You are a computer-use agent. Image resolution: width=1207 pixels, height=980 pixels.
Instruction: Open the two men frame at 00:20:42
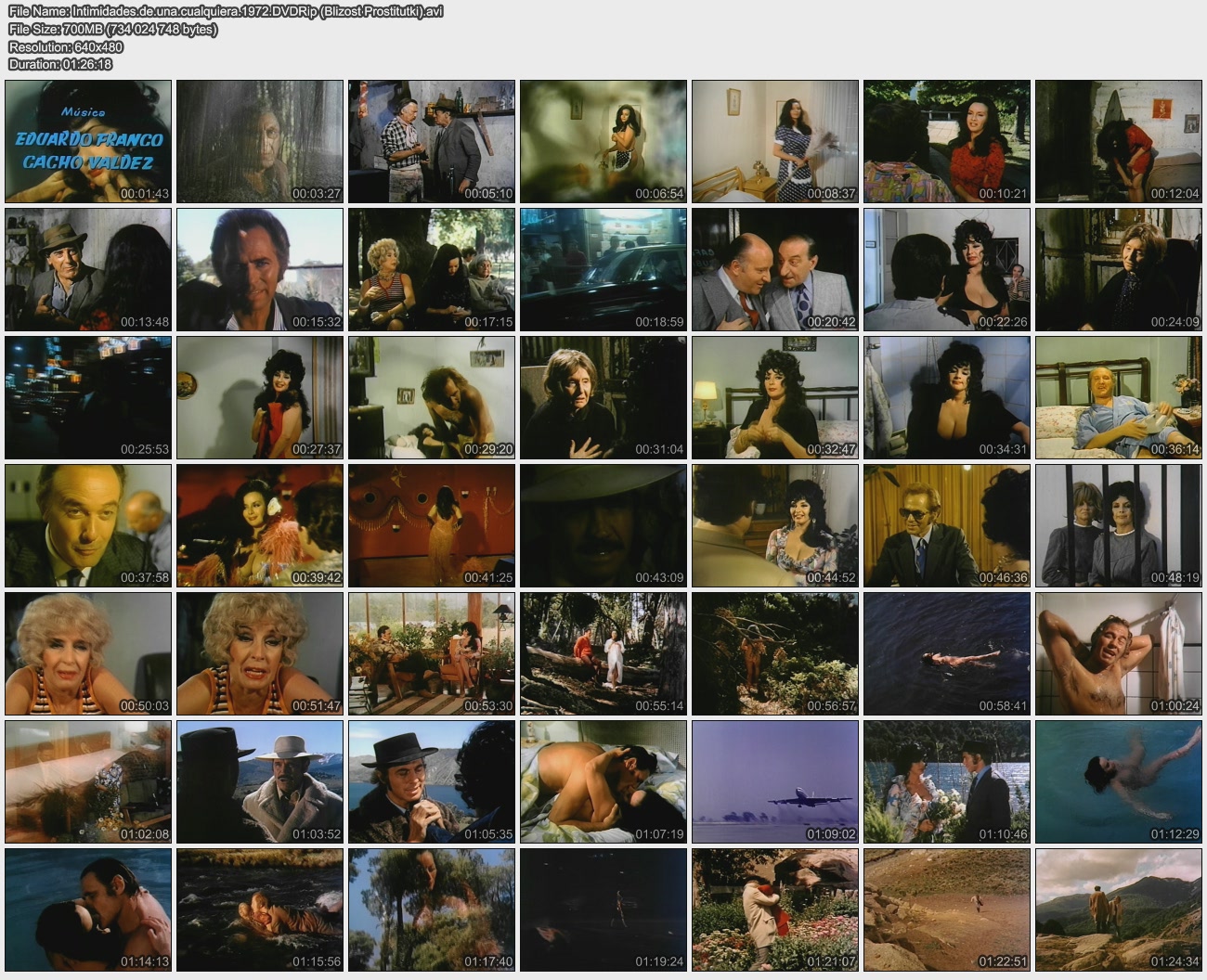[775, 269]
